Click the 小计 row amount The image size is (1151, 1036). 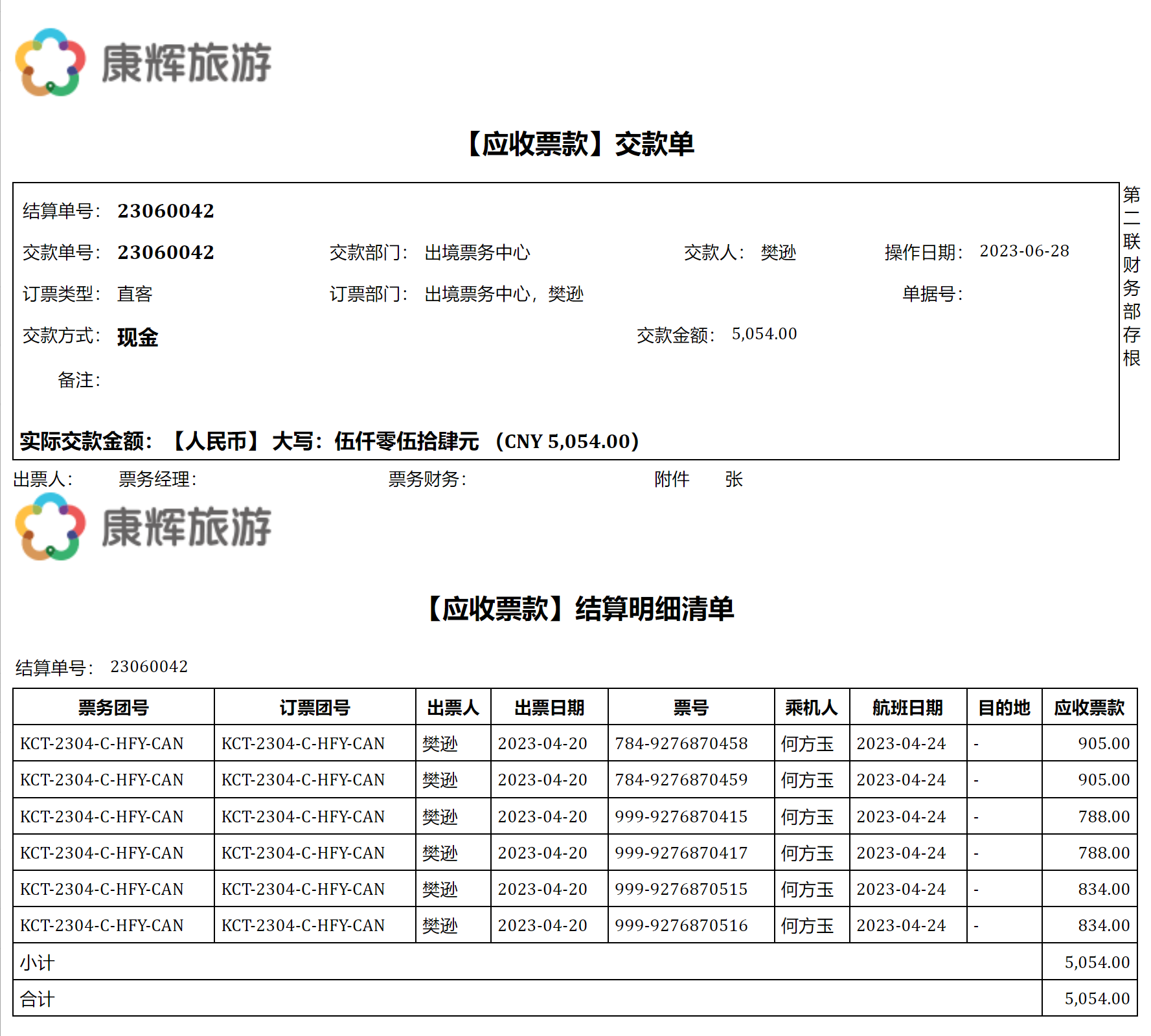[1097, 962]
